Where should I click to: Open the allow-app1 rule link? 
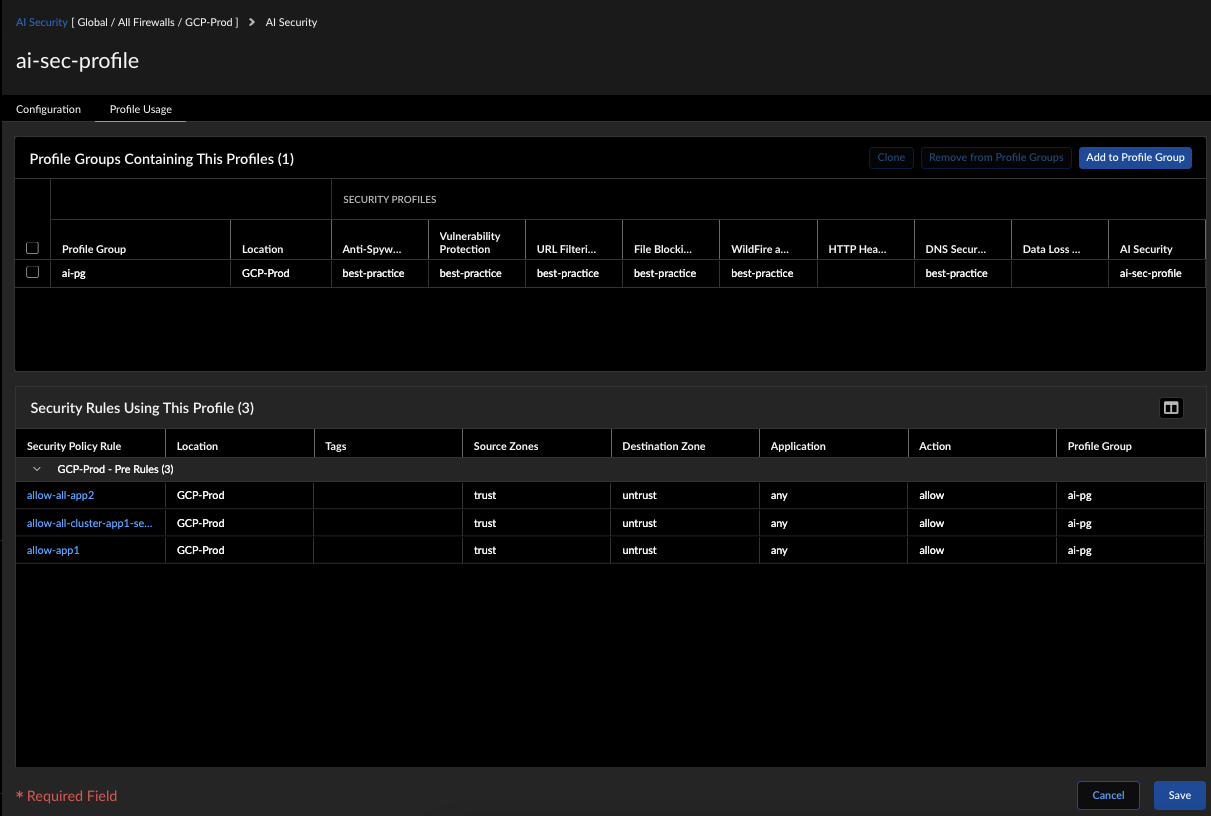[53, 550]
